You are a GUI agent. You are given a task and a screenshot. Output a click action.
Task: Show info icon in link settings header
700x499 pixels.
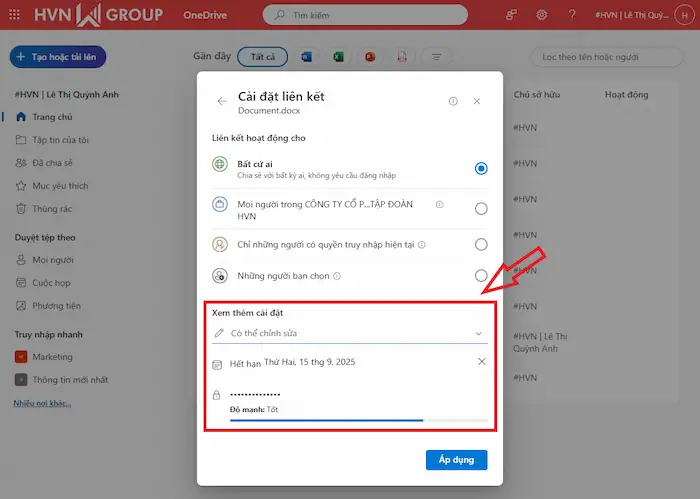[x=453, y=101]
